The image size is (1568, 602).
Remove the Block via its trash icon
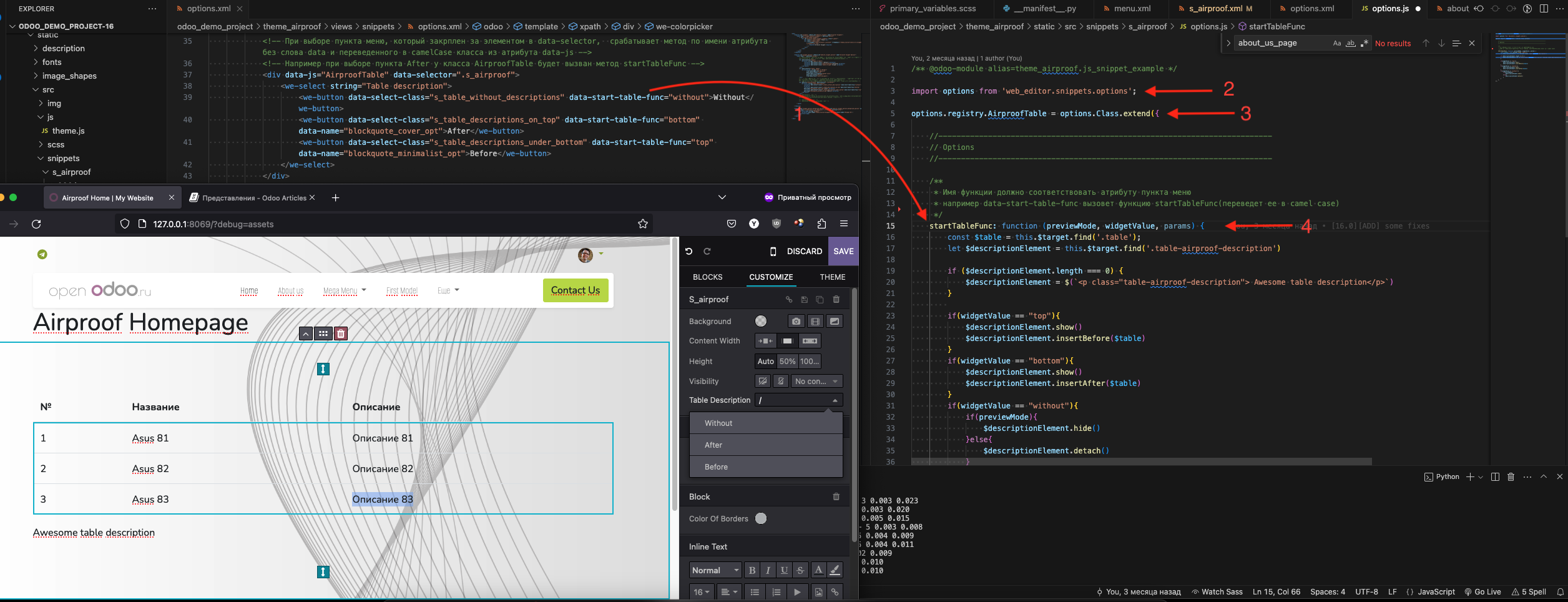[836, 497]
